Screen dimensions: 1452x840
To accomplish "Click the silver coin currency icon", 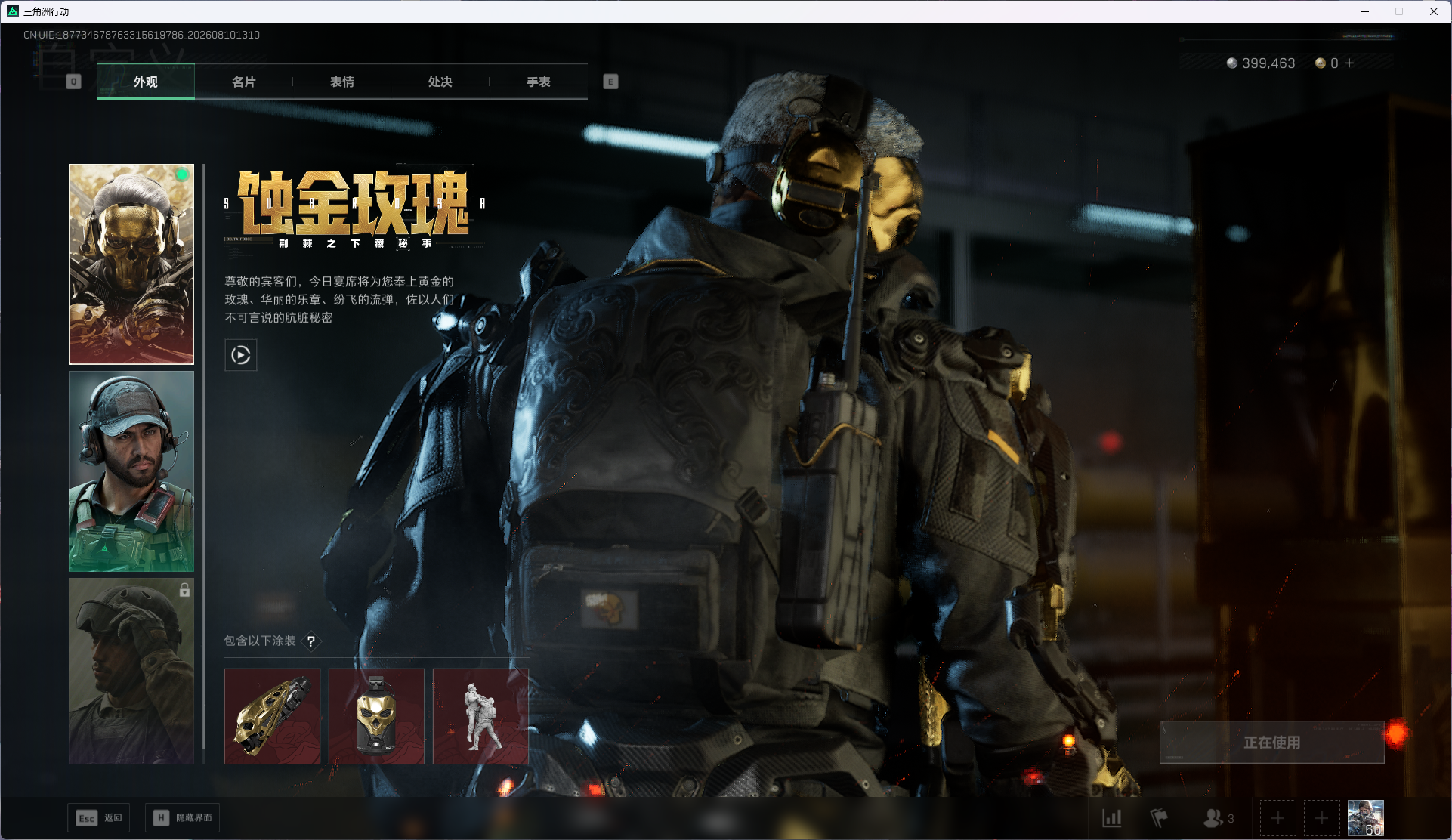I will [1232, 63].
